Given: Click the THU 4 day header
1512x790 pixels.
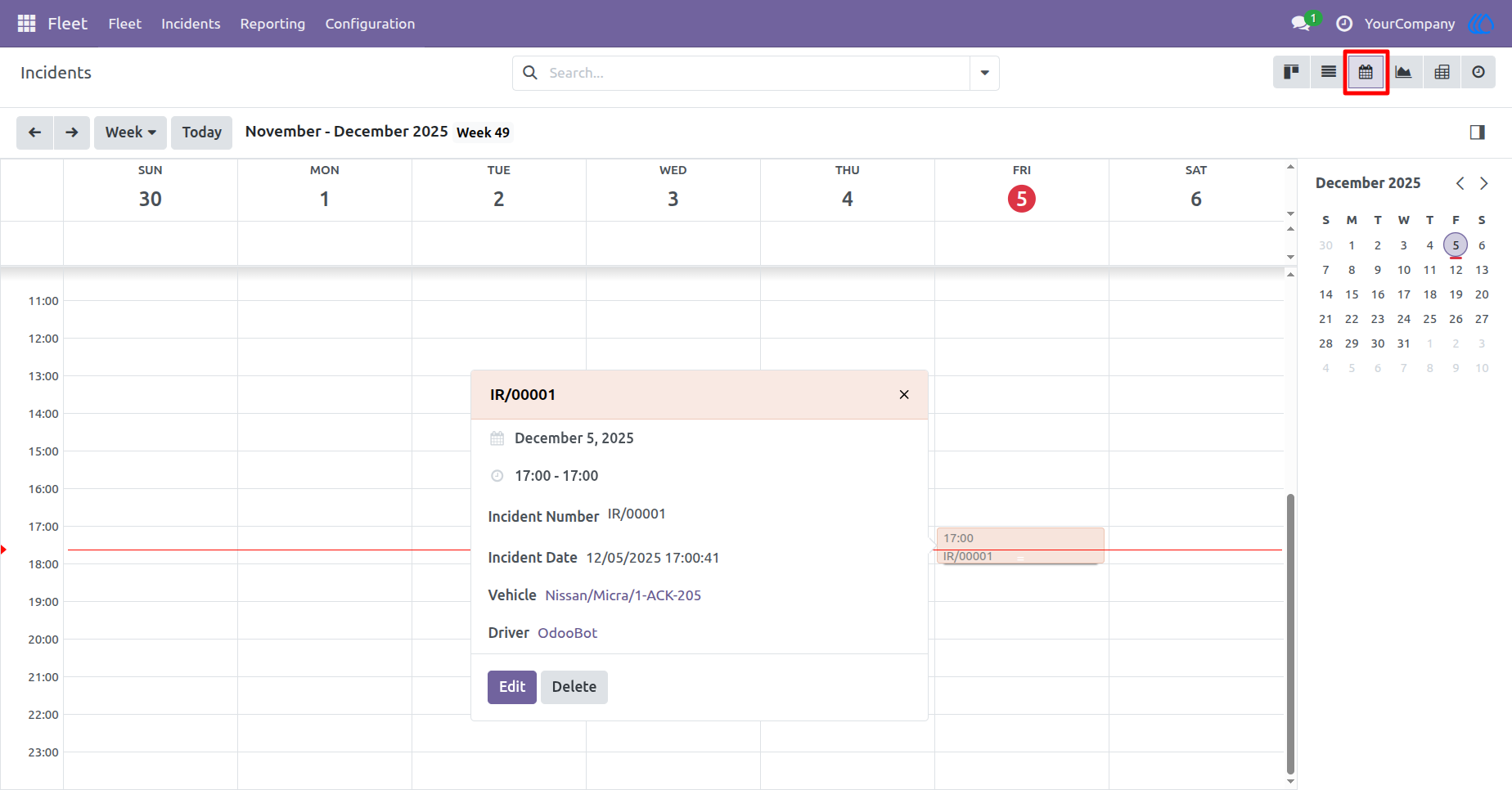Looking at the screenshot, I should tap(848, 190).
